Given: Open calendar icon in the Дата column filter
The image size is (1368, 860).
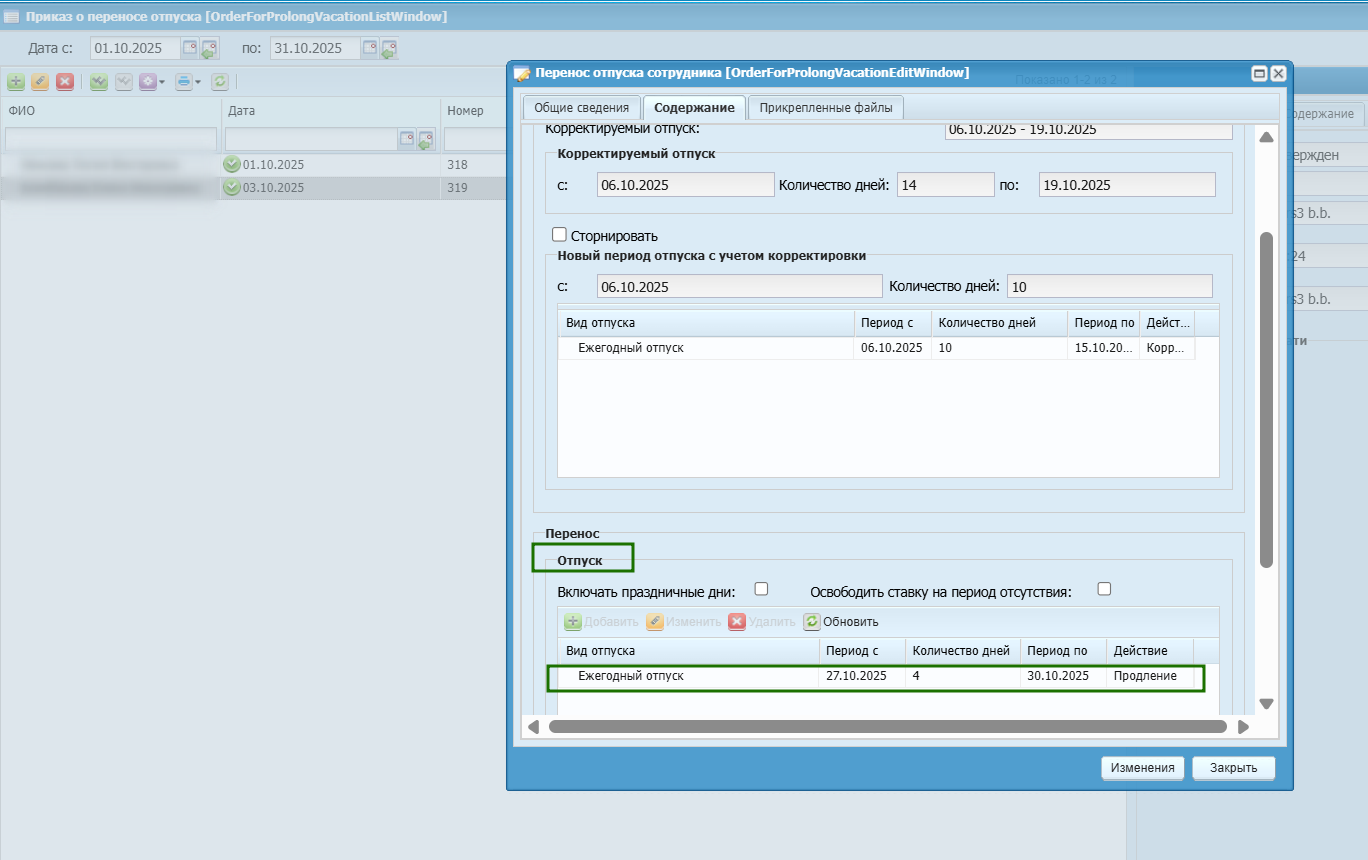Looking at the screenshot, I should pyautogui.click(x=408, y=139).
